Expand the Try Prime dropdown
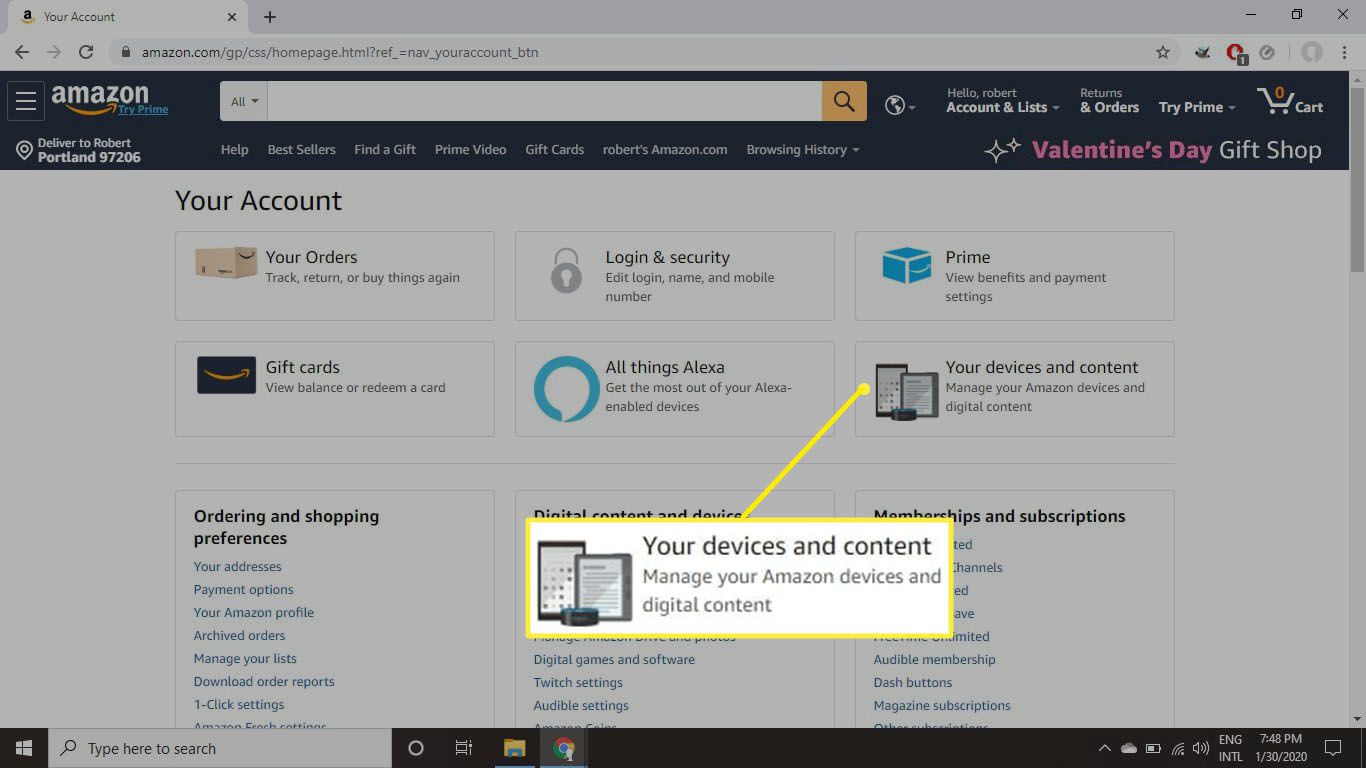 (1197, 107)
